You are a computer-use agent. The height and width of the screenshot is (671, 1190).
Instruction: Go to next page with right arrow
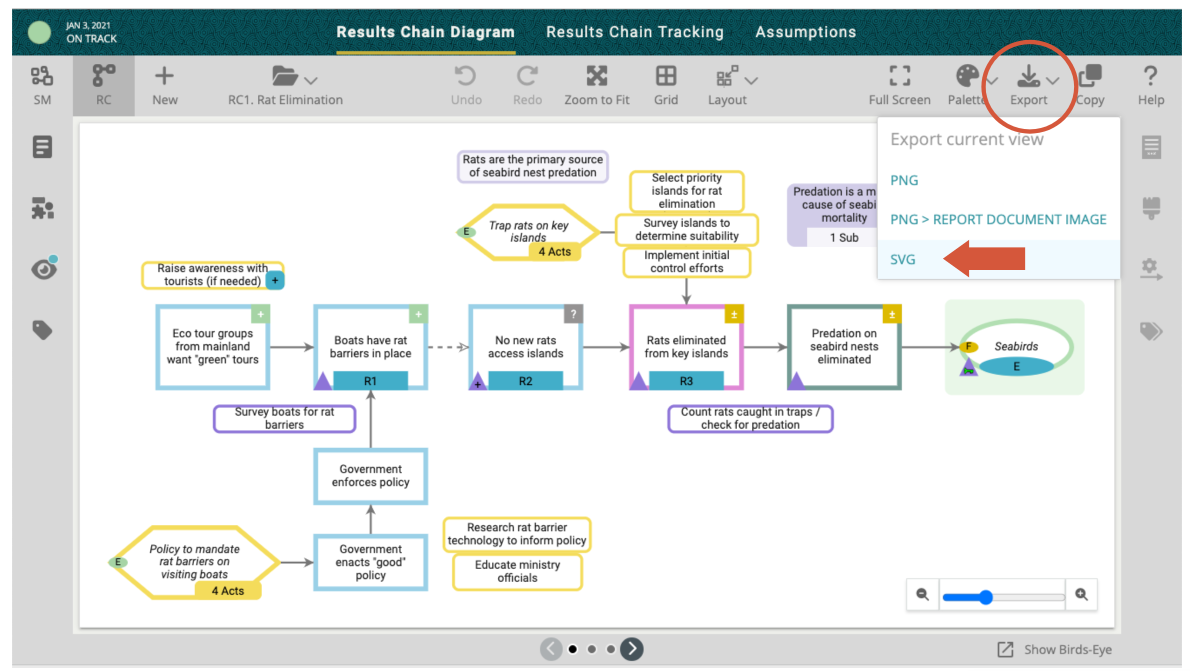click(x=632, y=649)
